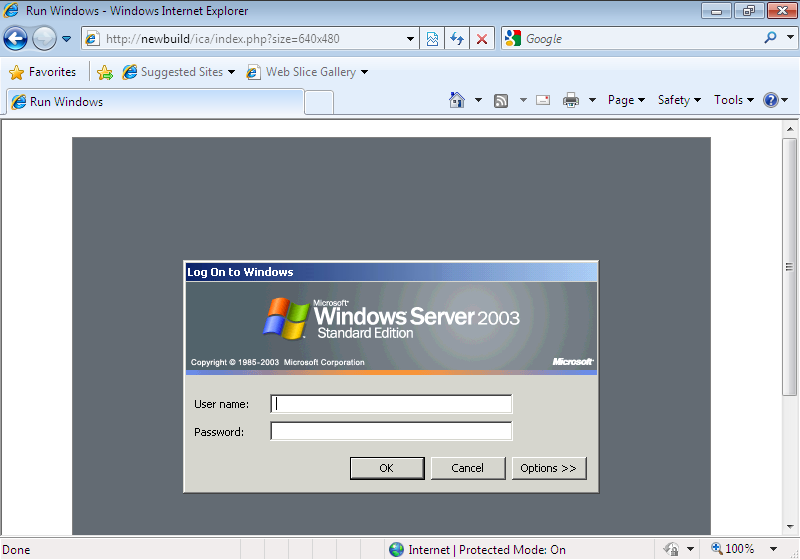The width and height of the screenshot is (800, 560).
Task: Click the privacy report status bar icon
Action: coord(671,549)
